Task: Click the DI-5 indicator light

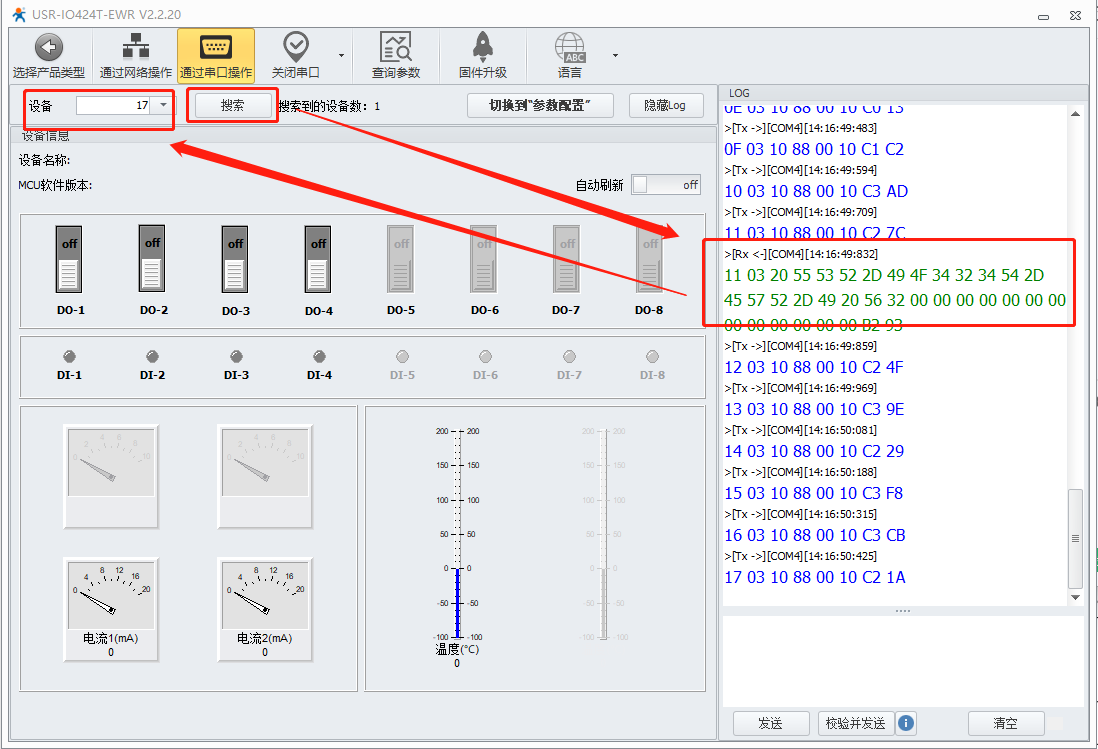Action: pos(403,356)
